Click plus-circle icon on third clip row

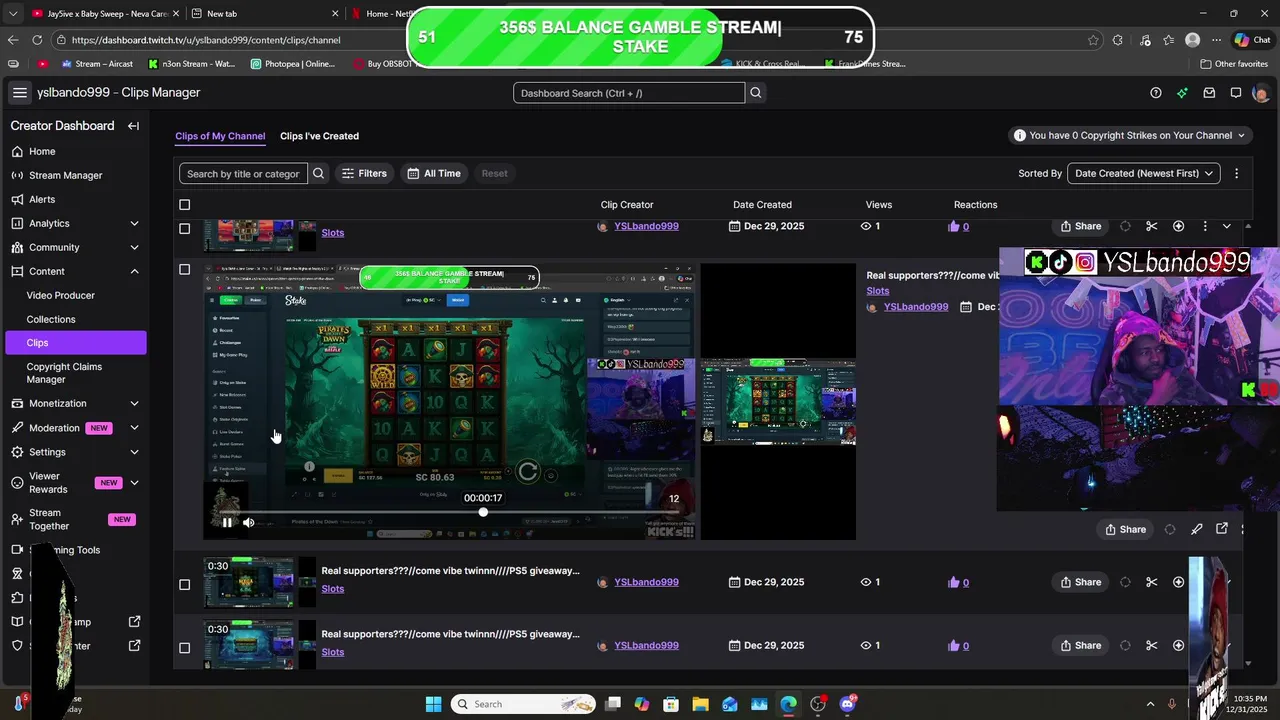point(1178,582)
